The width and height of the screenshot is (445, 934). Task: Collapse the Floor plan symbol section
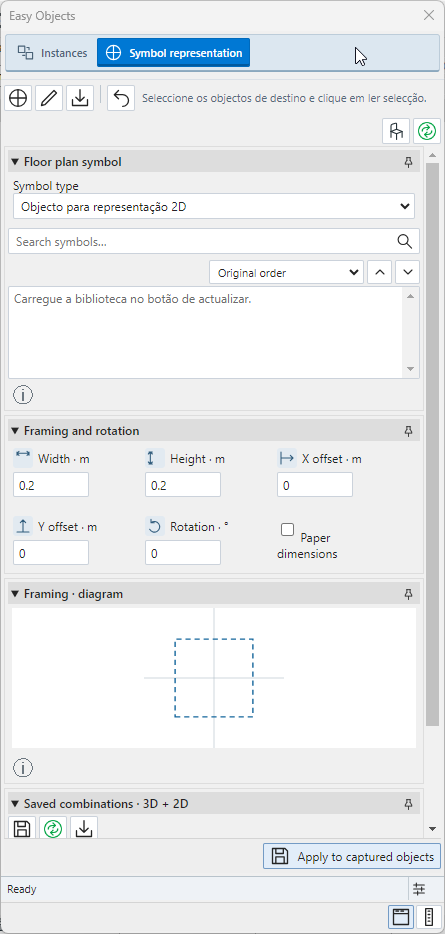coord(15,162)
